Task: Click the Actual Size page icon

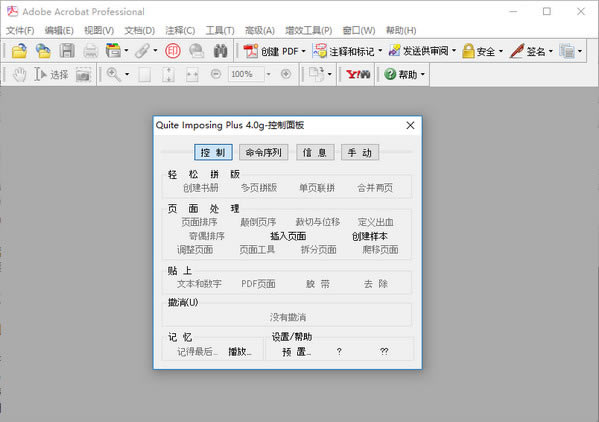Action: tap(144, 74)
